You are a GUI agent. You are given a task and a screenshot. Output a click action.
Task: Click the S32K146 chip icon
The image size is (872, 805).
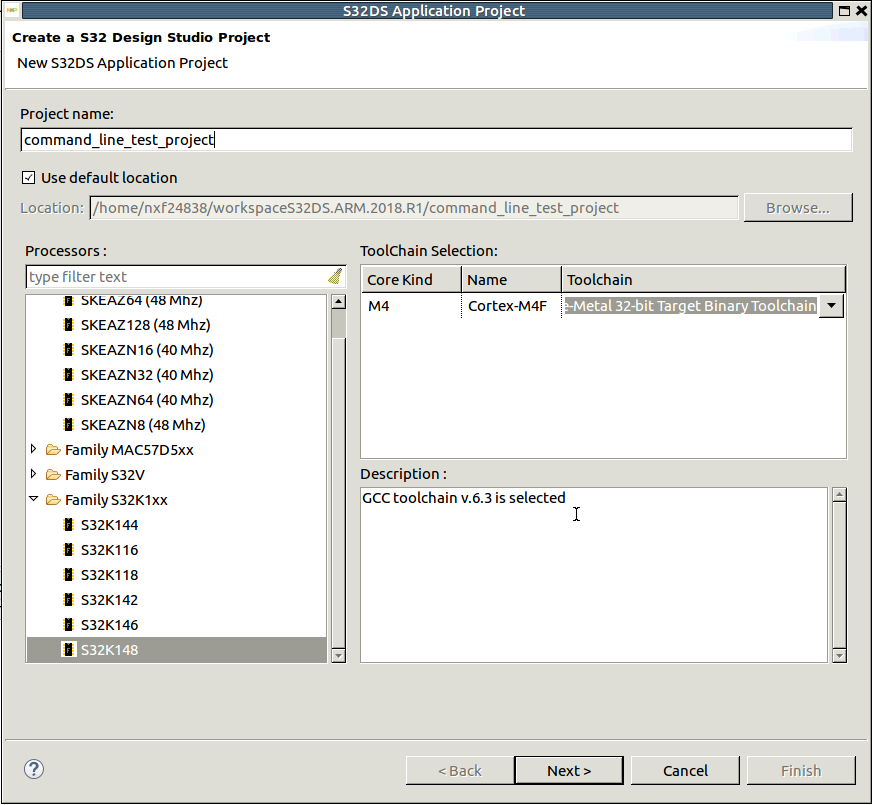[x=68, y=625]
